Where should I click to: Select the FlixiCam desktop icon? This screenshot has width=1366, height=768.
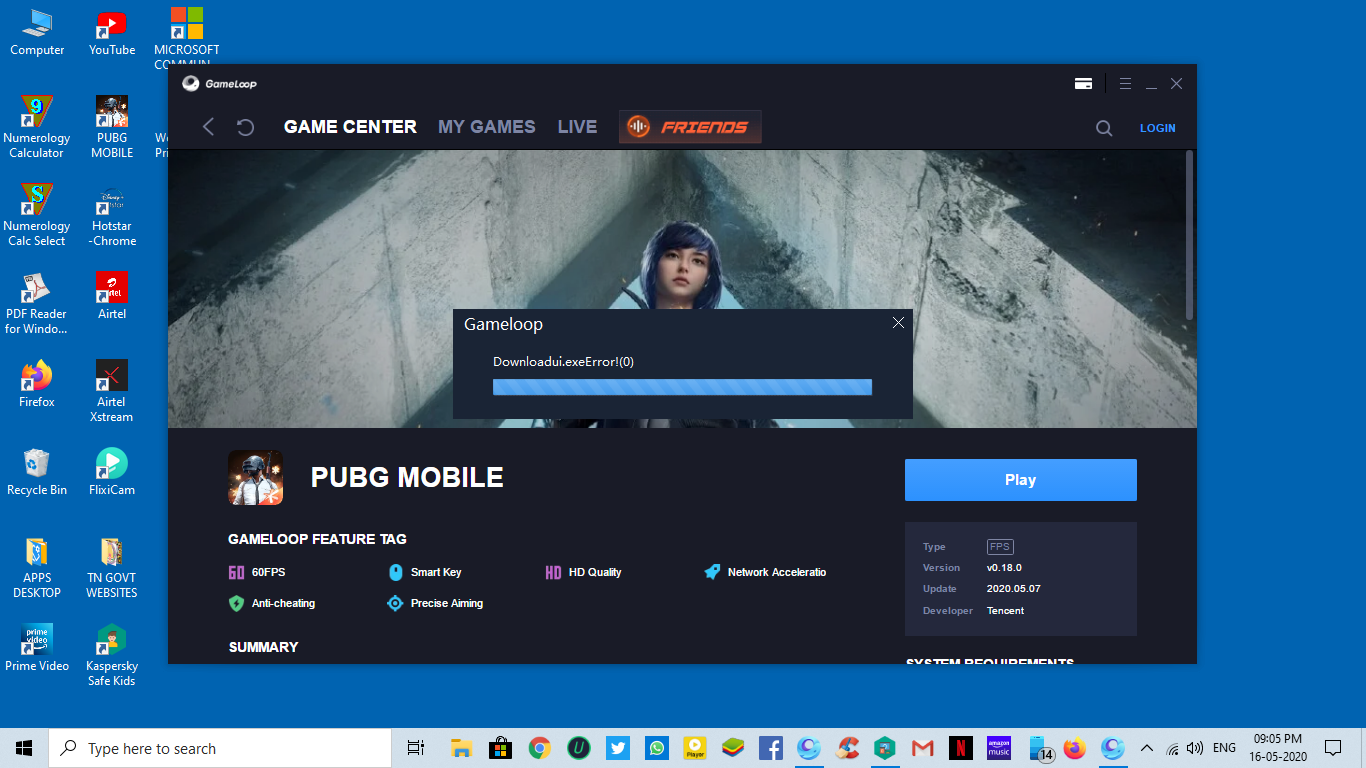112,472
